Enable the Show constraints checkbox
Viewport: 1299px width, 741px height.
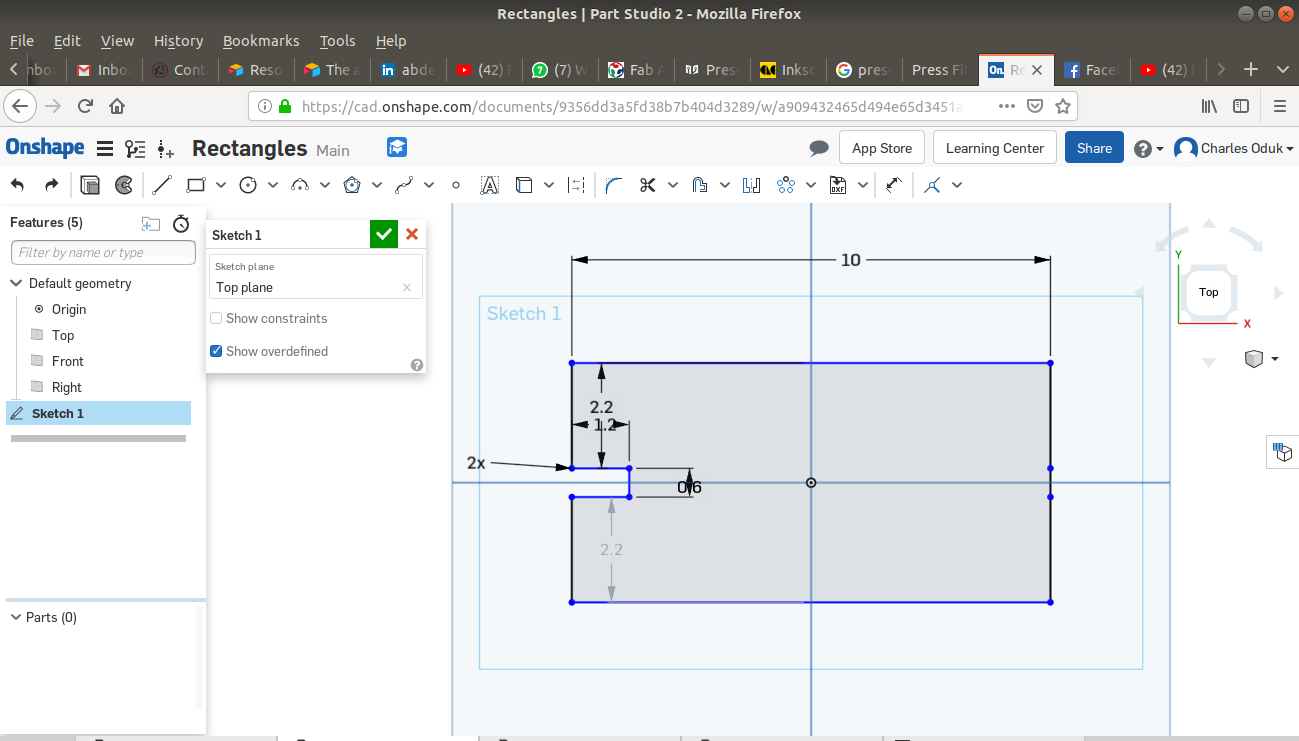(216, 318)
